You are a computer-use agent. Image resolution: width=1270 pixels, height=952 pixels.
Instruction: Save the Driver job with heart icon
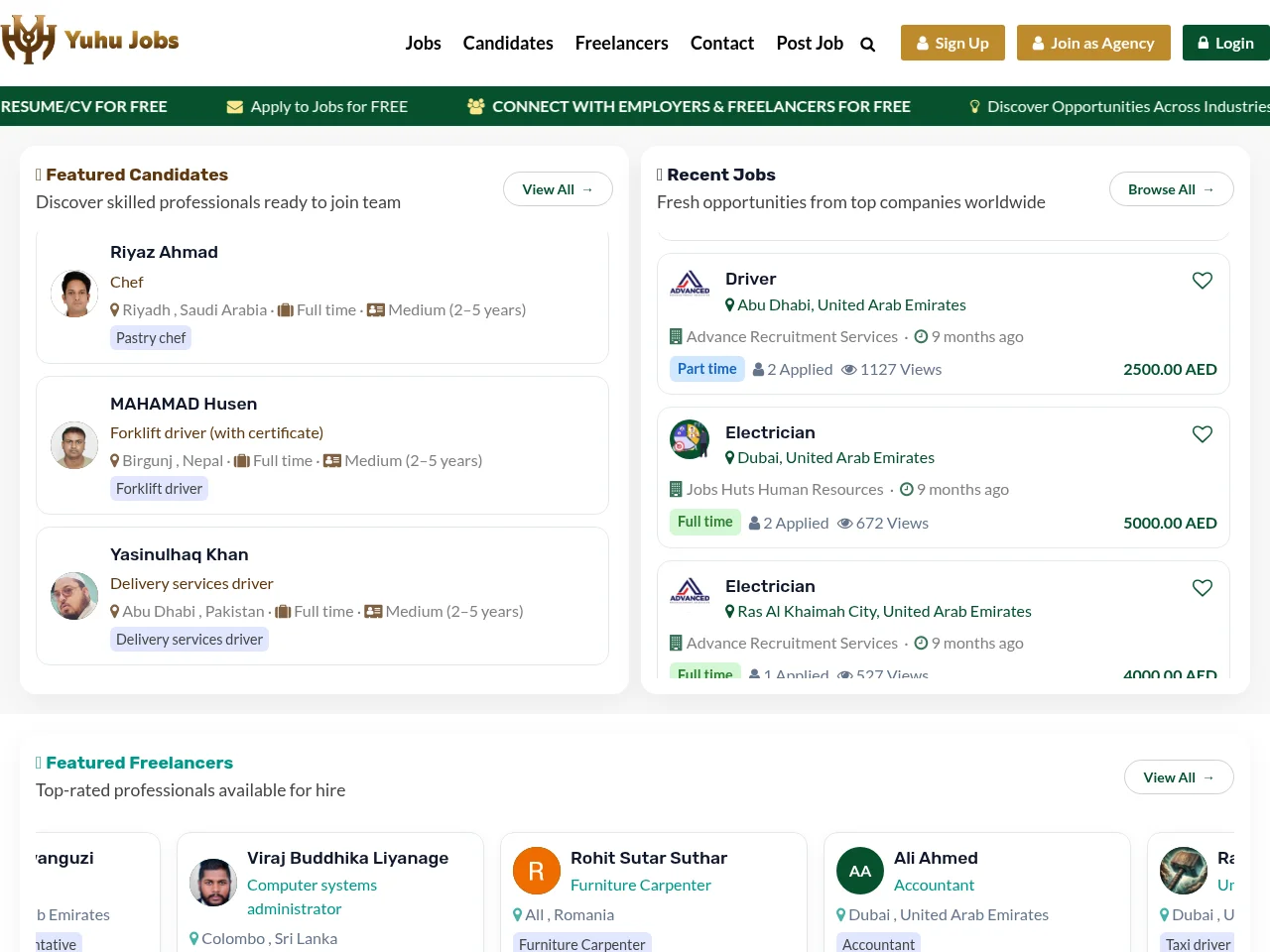click(x=1203, y=281)
